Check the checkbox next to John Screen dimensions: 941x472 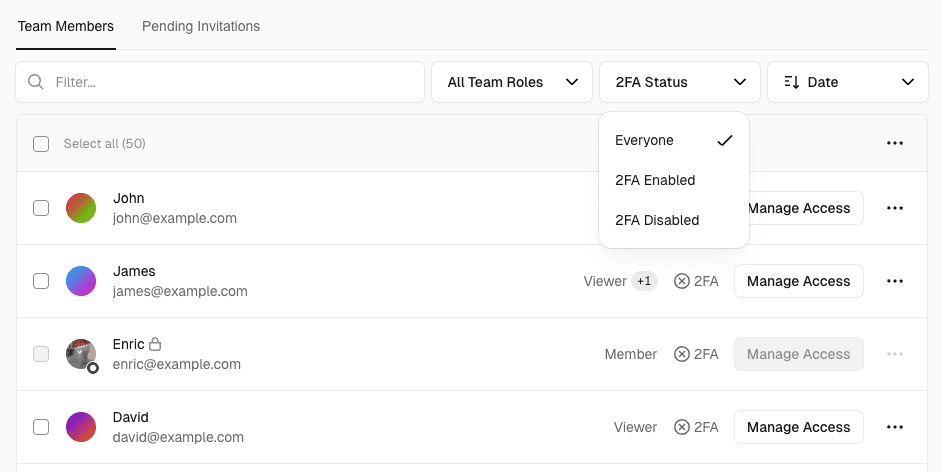[x=41, y=208]
